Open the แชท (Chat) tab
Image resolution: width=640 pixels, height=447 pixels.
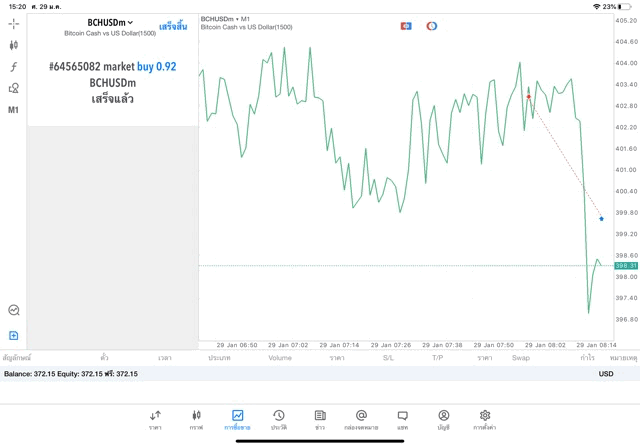[x=402, y=420]
